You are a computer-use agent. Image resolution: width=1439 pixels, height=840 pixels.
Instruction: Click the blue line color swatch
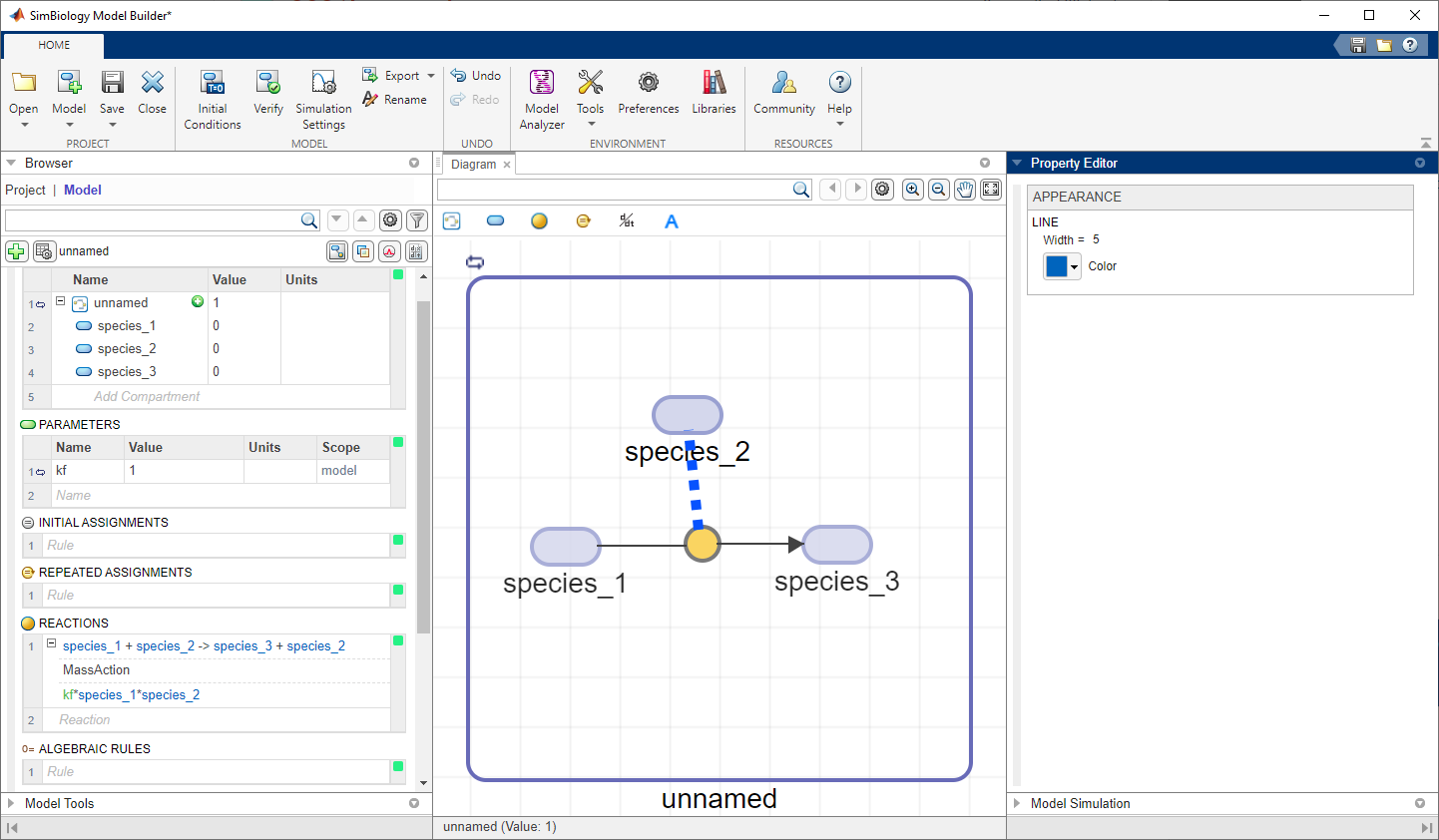click(x=1056, y=266)
